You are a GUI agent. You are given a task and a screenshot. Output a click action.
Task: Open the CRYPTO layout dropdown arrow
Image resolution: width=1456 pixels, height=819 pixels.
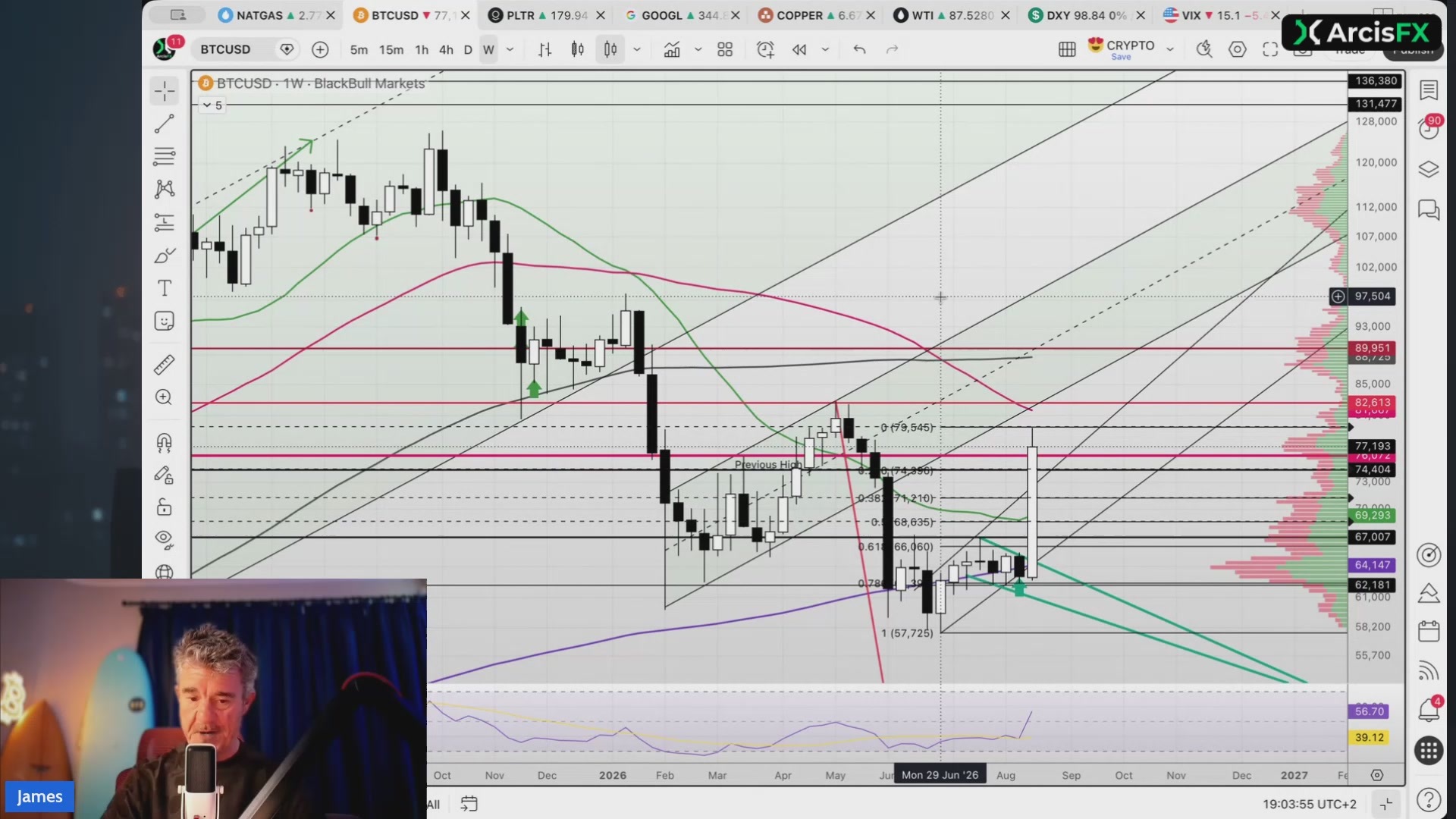(1170, 50)
